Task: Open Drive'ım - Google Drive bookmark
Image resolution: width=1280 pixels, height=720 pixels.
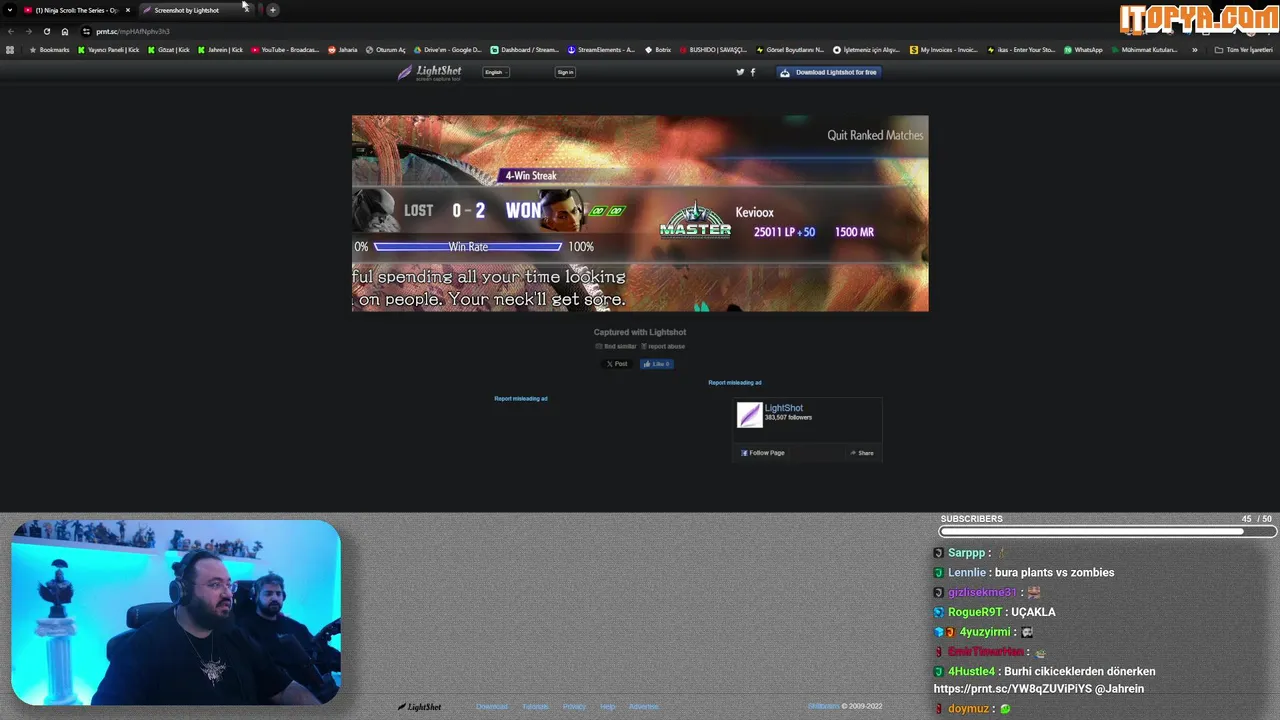Action: (x=448, y=49)
